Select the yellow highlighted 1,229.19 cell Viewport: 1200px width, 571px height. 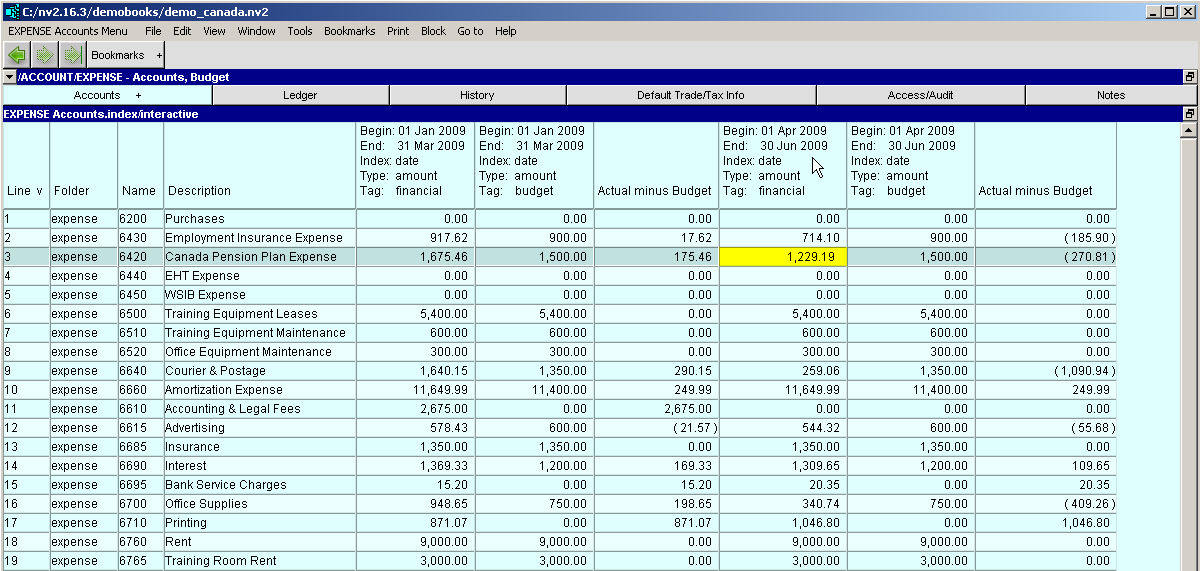[782, 257]
